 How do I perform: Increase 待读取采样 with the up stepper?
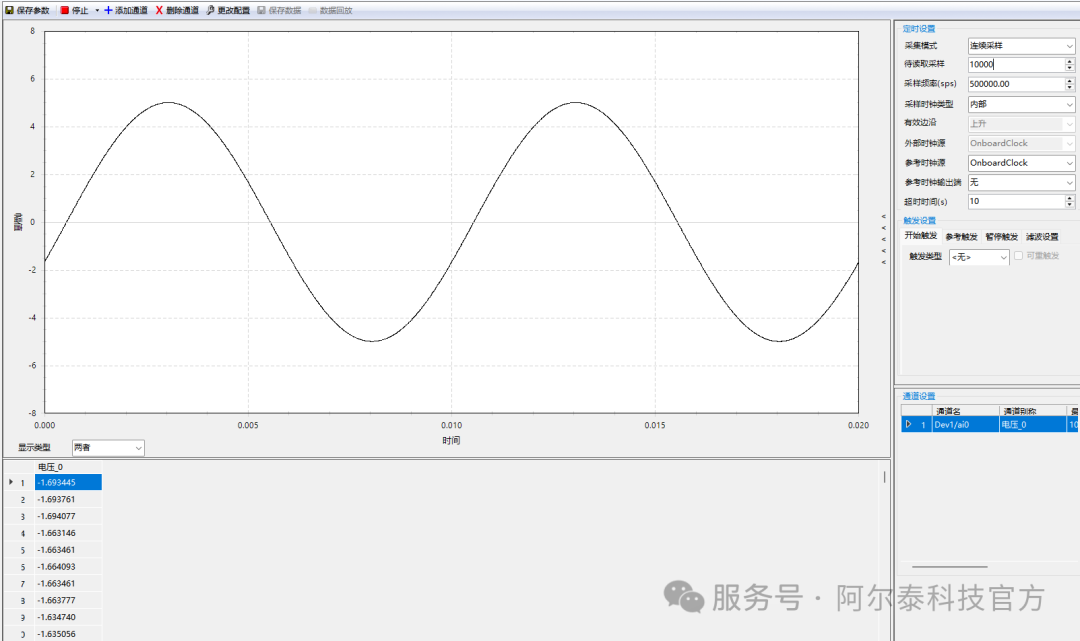(x=1069, y=61)
